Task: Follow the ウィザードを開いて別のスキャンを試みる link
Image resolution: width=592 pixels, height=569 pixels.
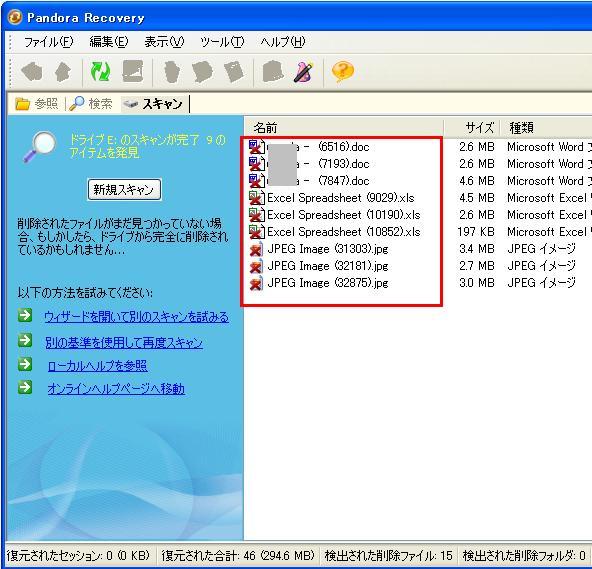Action: [x=136, y=316]
